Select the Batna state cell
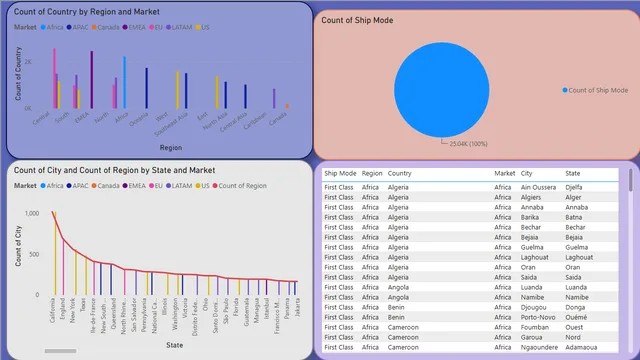 coord(573,217)
